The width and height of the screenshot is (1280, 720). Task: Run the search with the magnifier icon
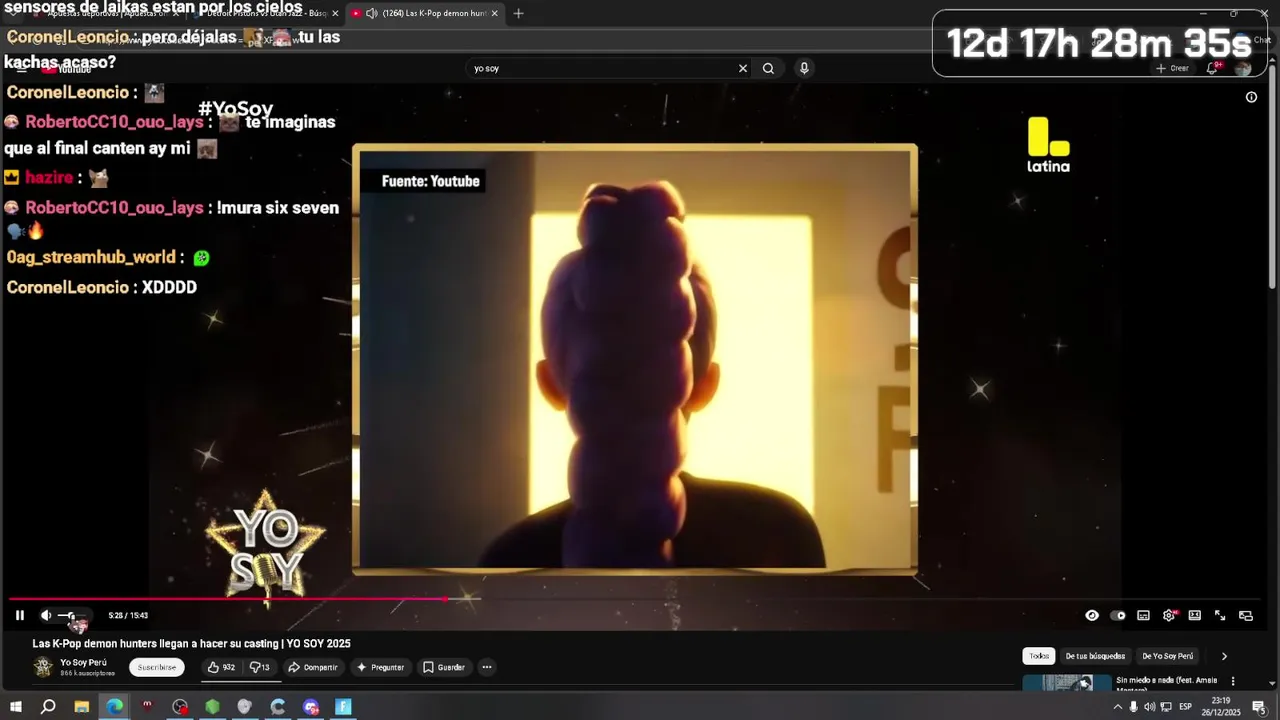coord(768,68)
